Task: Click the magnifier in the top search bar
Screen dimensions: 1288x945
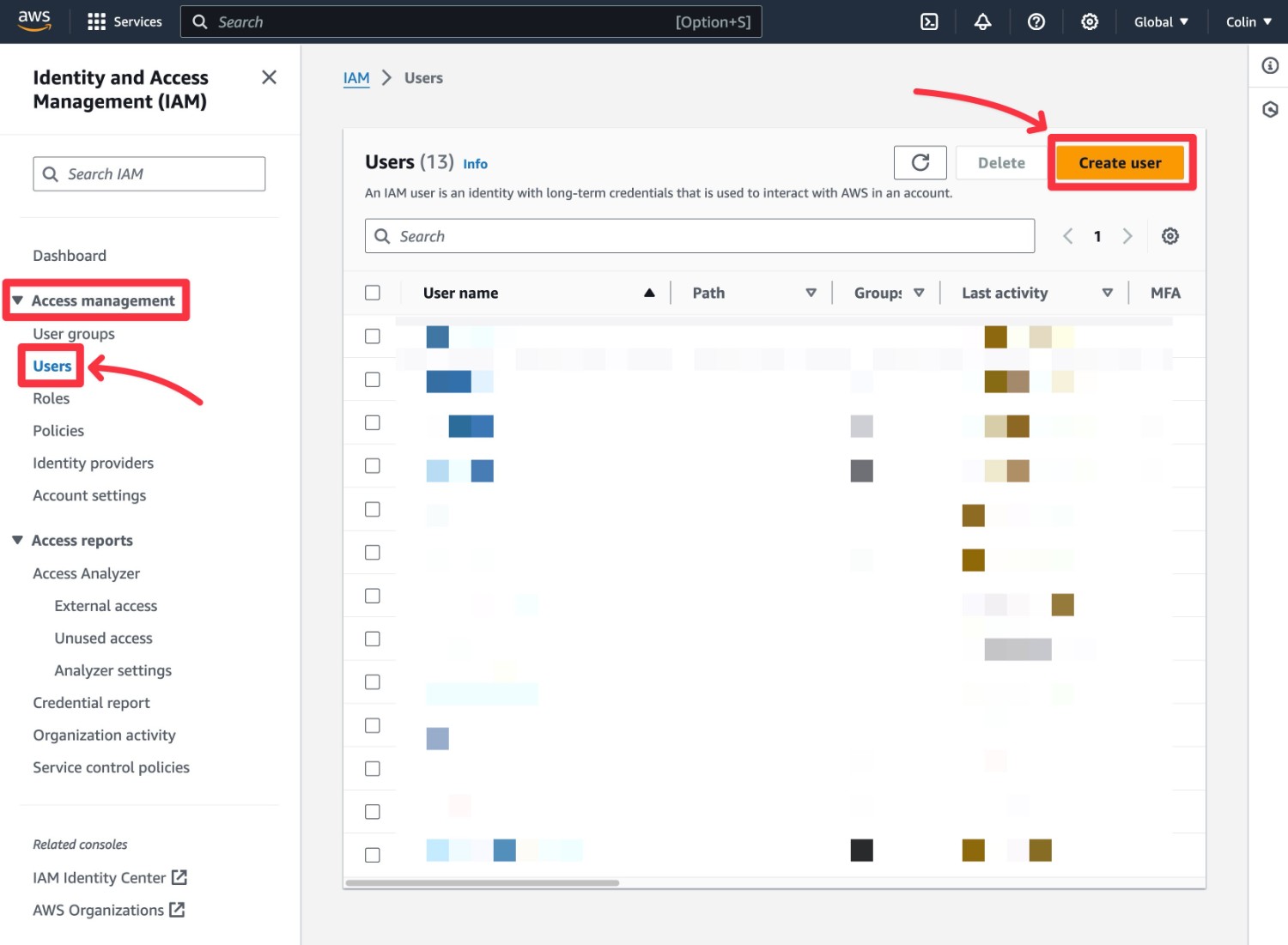Action: 200,21
